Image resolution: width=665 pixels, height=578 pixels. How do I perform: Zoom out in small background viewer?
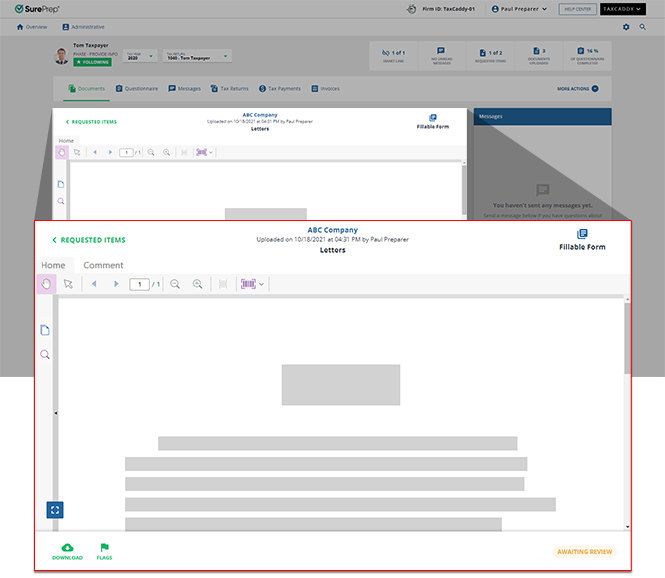[151, 152]
